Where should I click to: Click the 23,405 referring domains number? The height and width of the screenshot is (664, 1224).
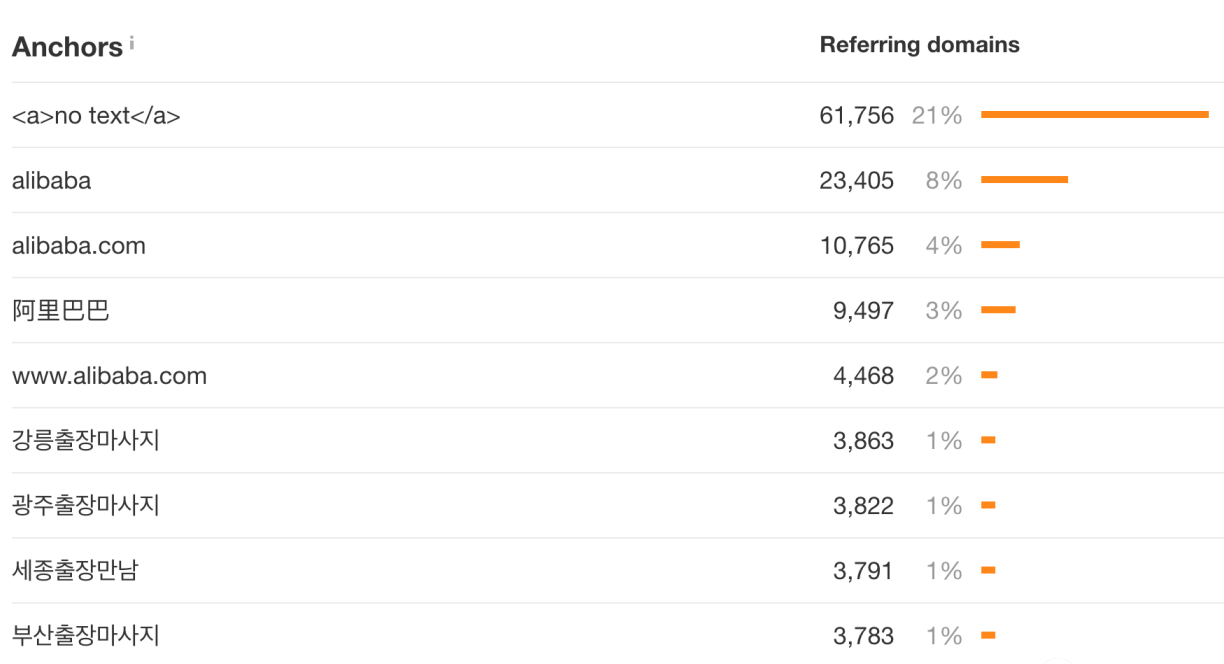click(x=856, y=181)
